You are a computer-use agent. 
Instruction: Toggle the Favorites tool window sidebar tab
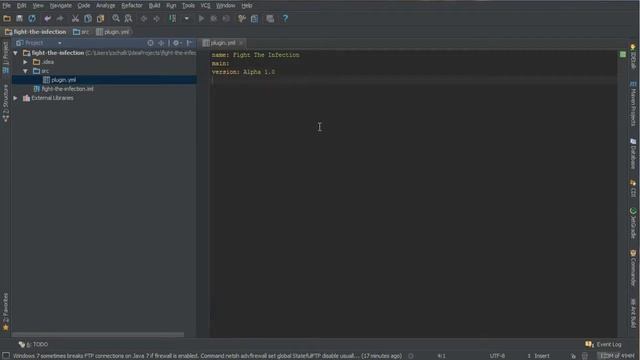coord(5,311)
